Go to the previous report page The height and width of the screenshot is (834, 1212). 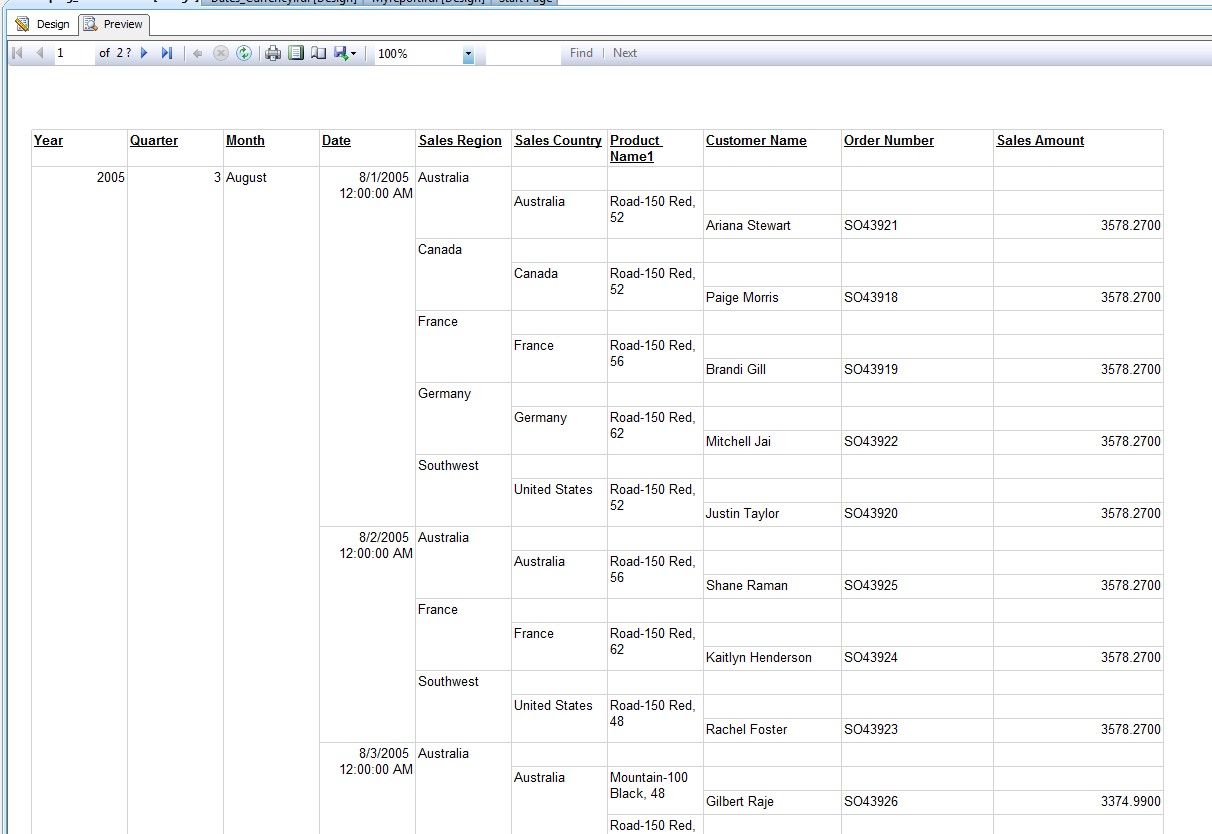(39, 53)
